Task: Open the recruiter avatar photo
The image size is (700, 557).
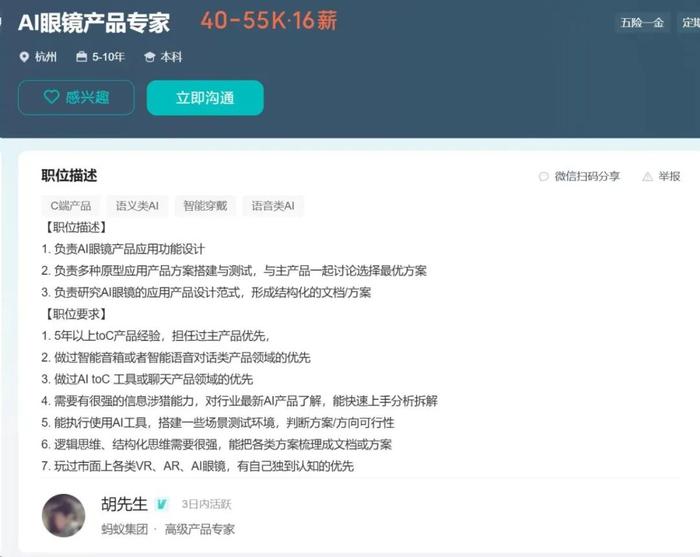Action: point(63,515)
